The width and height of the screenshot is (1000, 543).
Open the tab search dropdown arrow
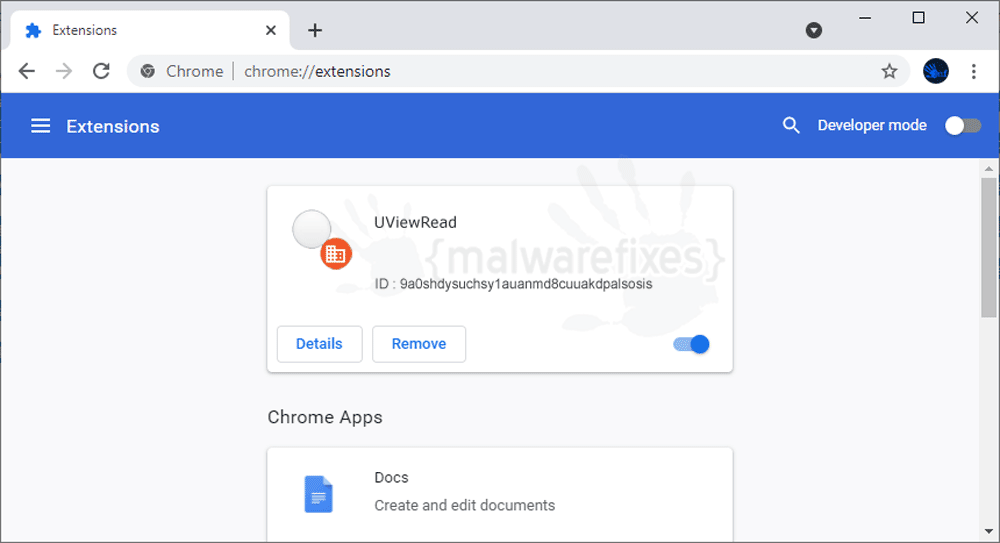(813, 30)
